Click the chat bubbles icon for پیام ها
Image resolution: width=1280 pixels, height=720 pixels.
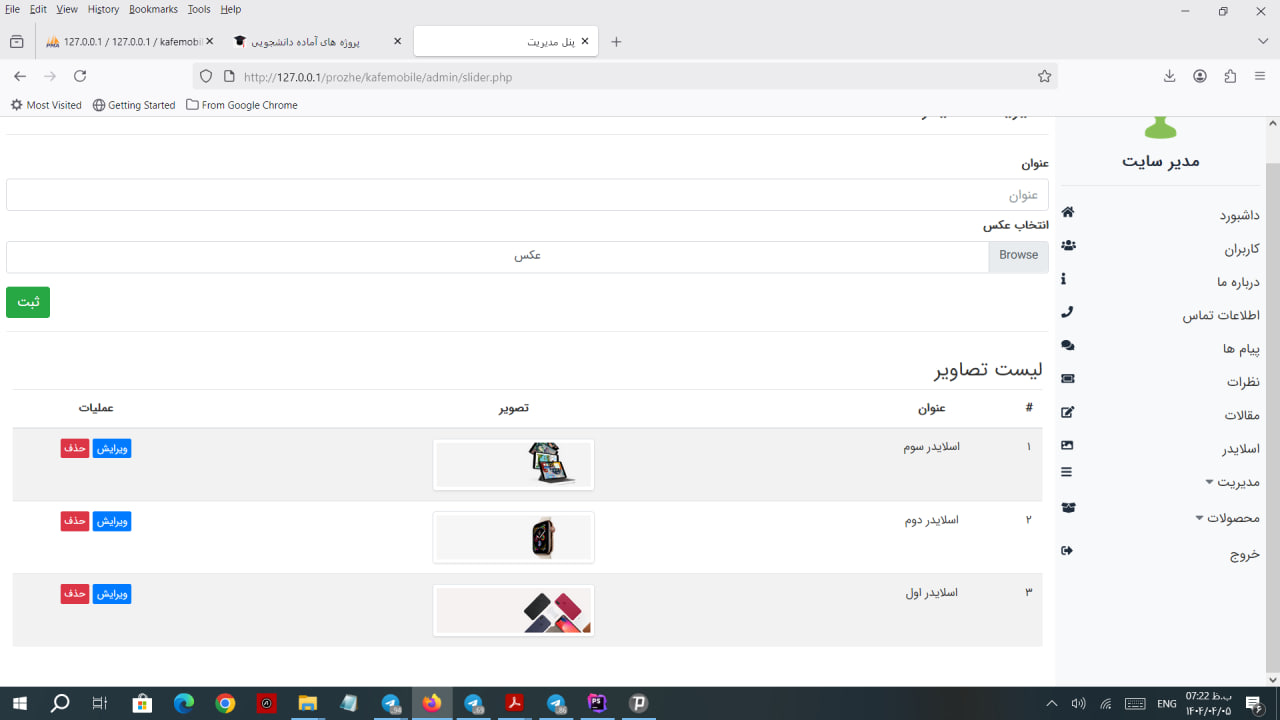point(1067,345)
